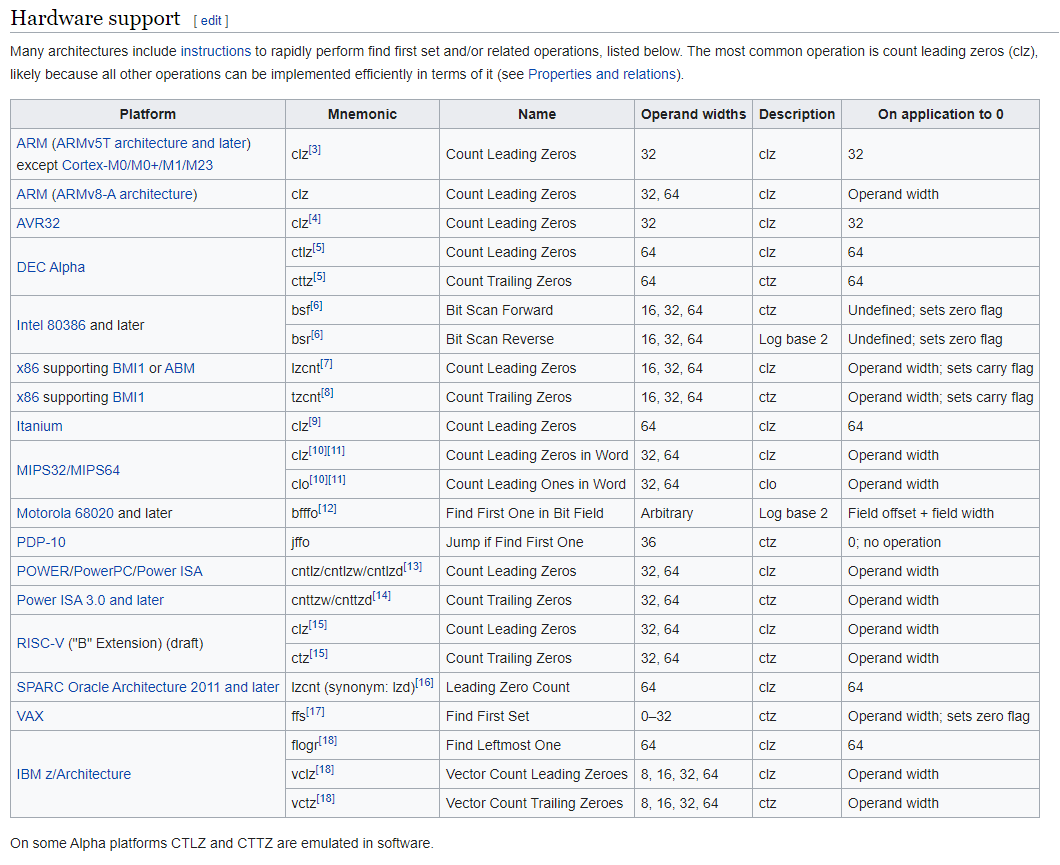
Task: Select the '0–32' operand width cell
Action: pos(693,717)
